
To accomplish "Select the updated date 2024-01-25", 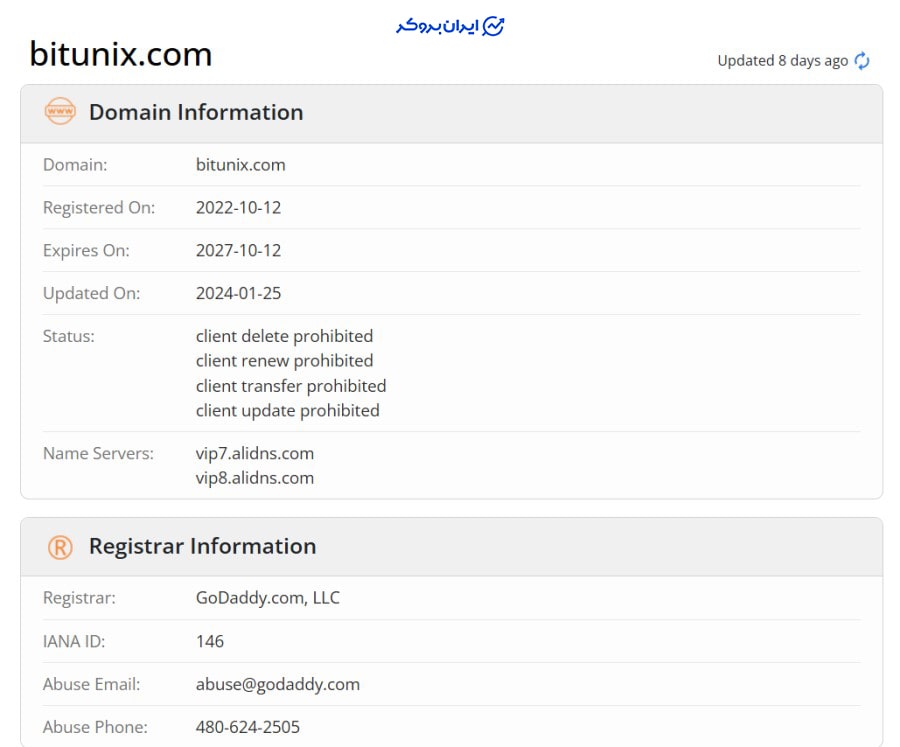I will pyautogui.click(x=238, y=293).
